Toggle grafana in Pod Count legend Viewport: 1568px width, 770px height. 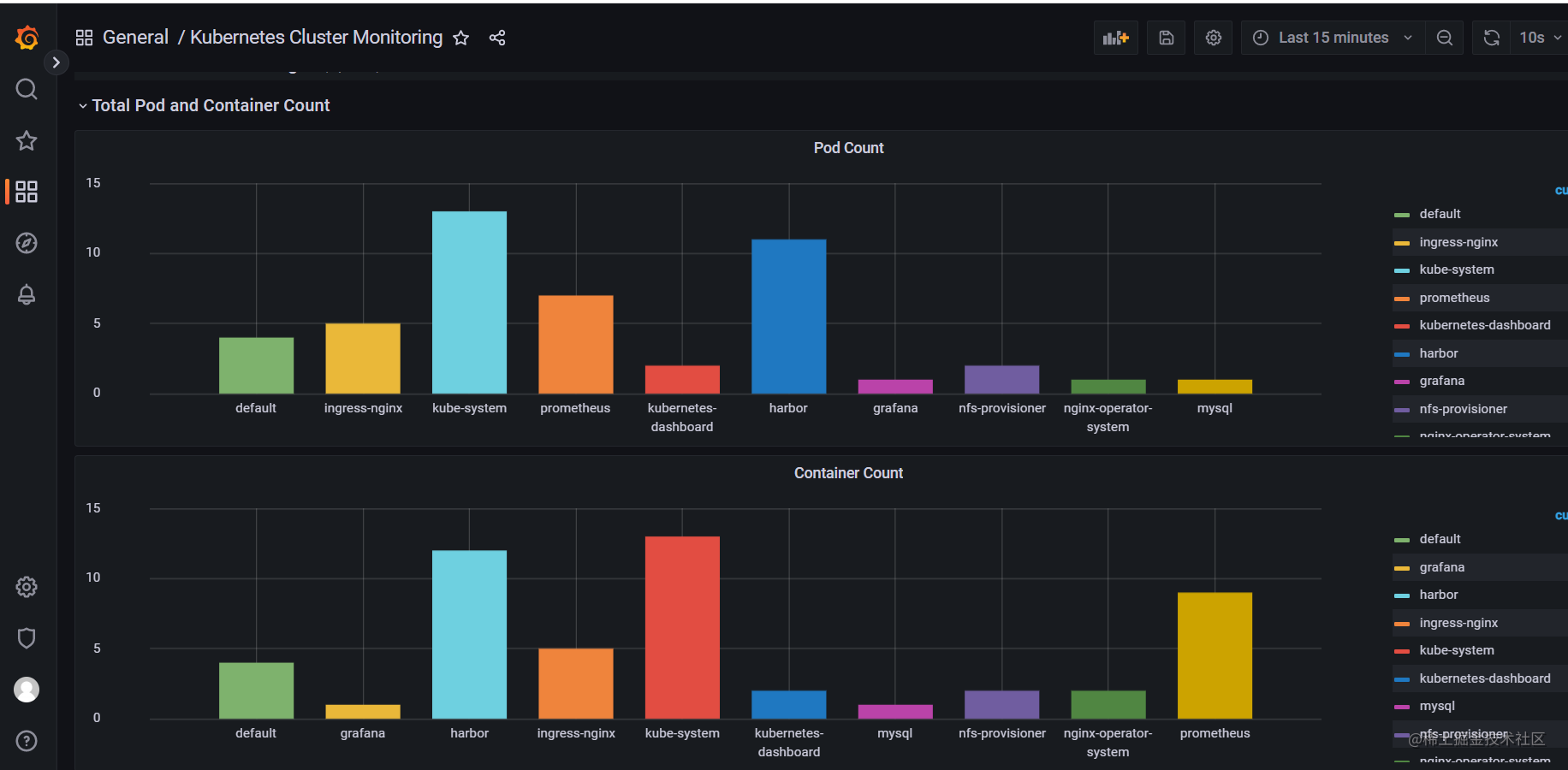pyautogui.click(x=1442, y=381)
